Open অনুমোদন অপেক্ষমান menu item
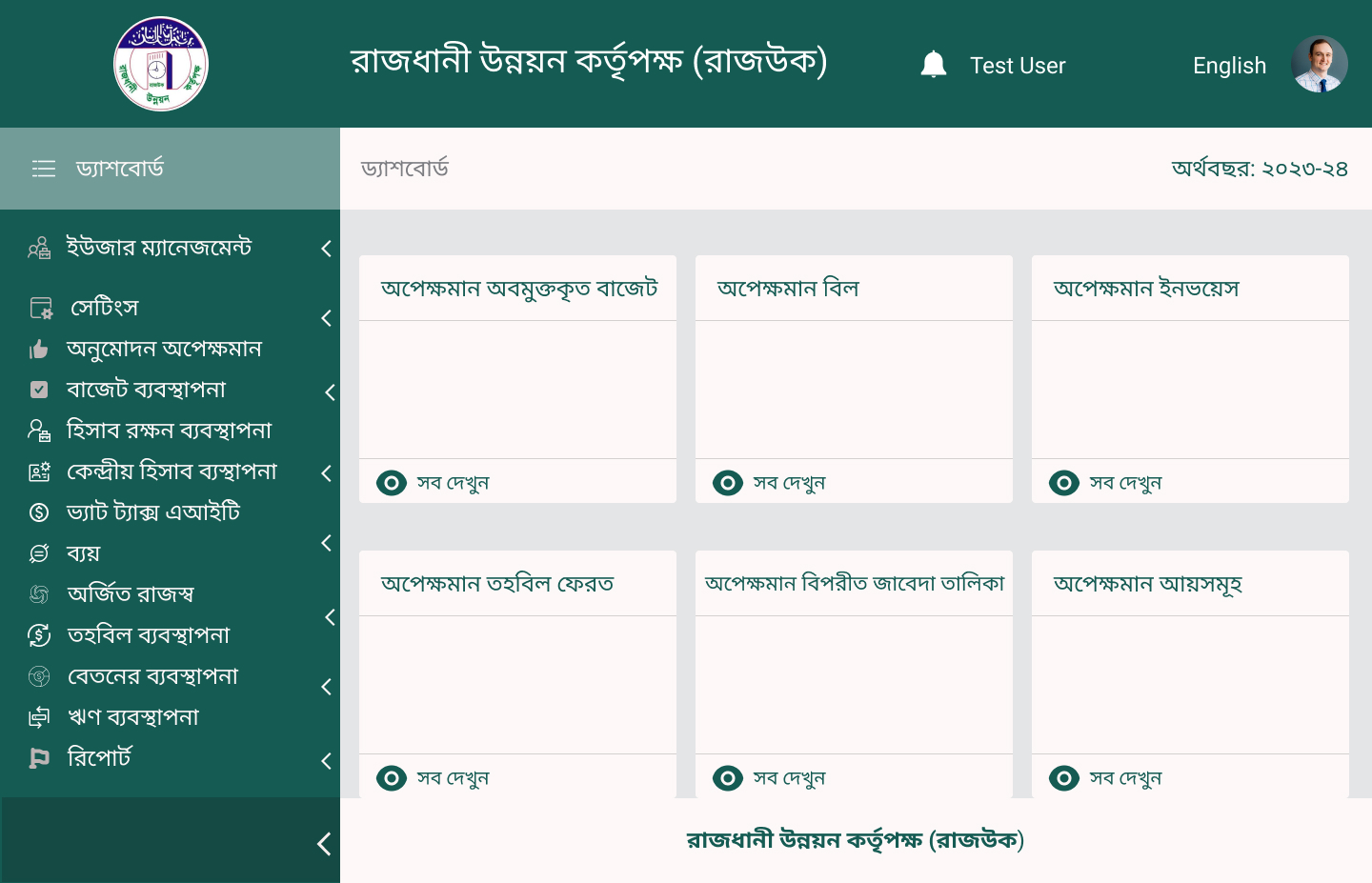The width and height of the screenshot is (1372, 883). click(x=164, y=350)
